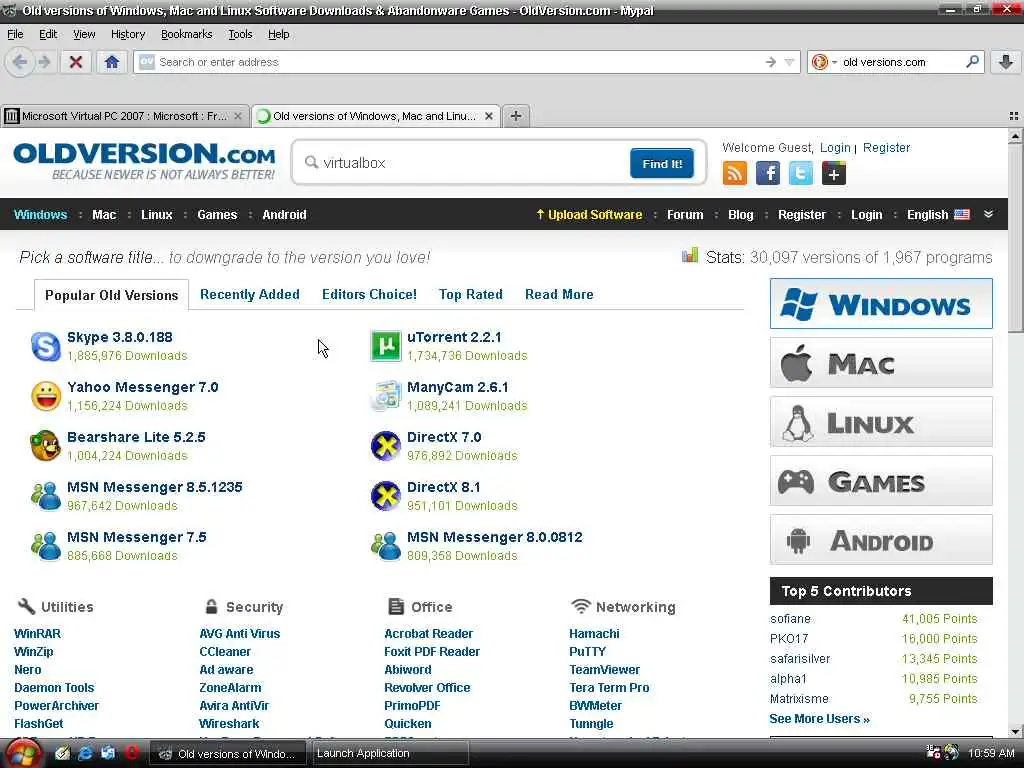This screenshot has height=768, width=1024.
Task: Switch to the Top Rated tab
Action: pyautogui.click(x=471, y=295)
